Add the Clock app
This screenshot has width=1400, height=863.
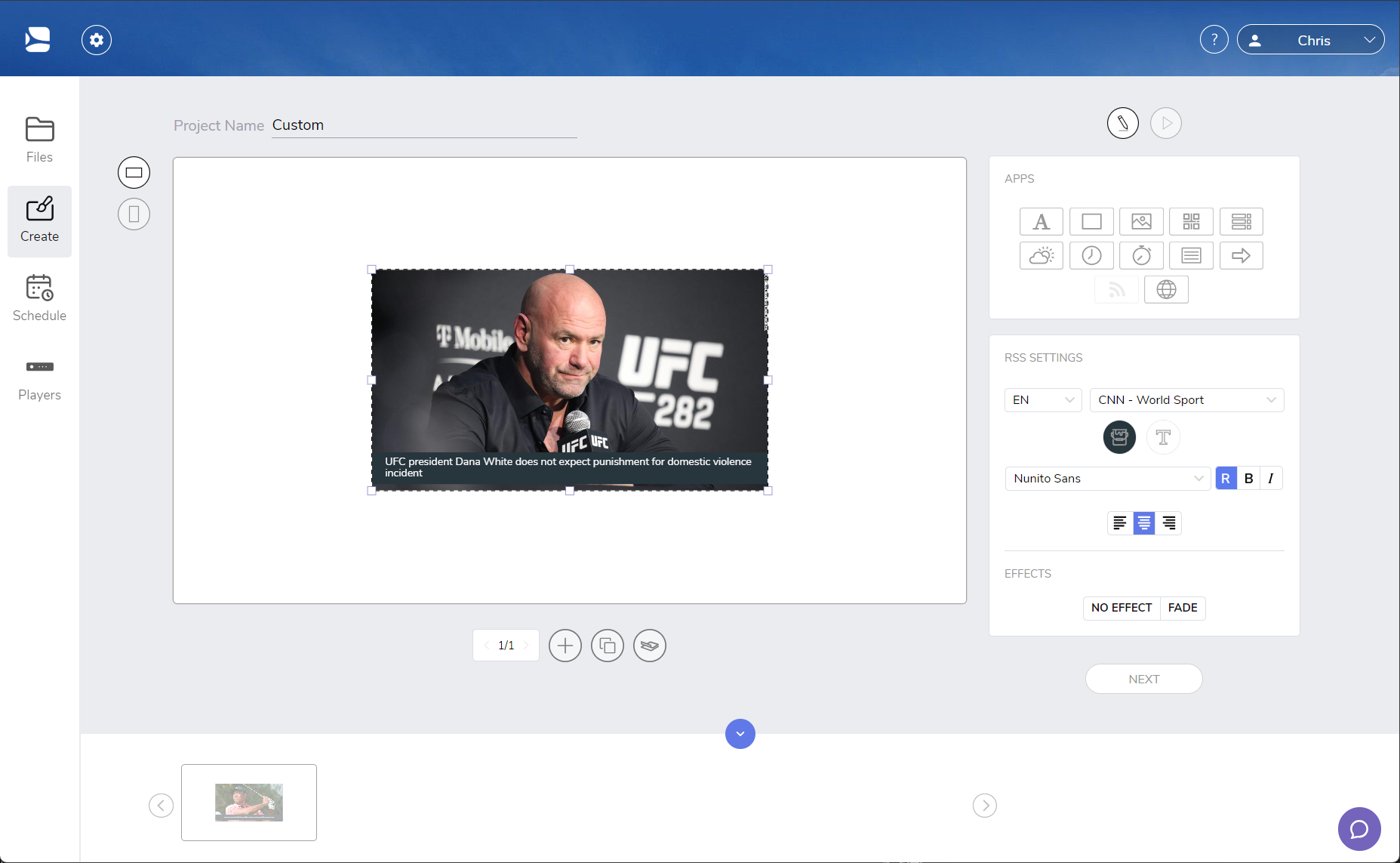pyautogui.click(x=1091, y=256)
